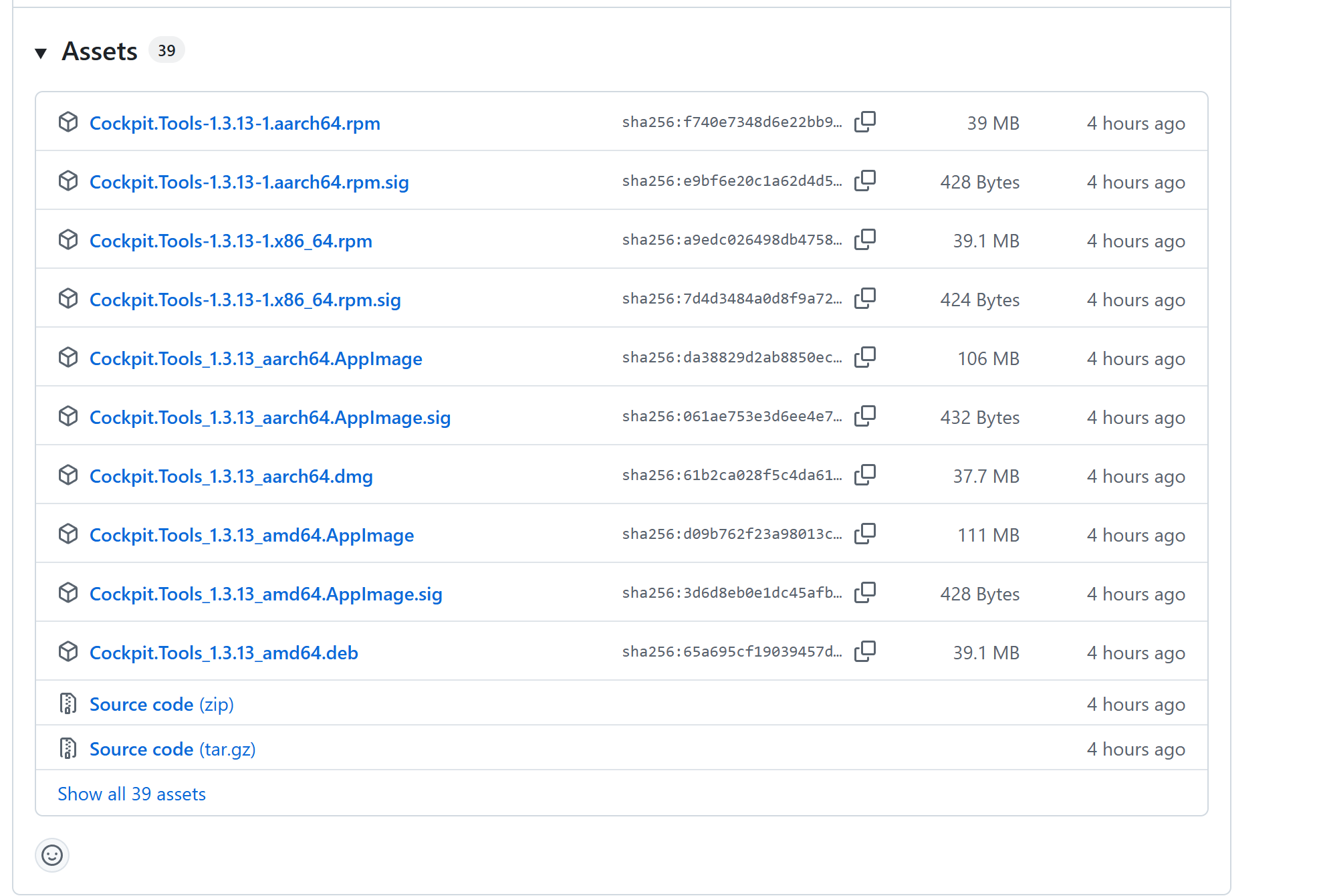Screen dimensions: 1317x896
Task: Download Cockpit.Tools-1.3.13-1.x86_64.rpm.sig
Action: coord(245,300)
